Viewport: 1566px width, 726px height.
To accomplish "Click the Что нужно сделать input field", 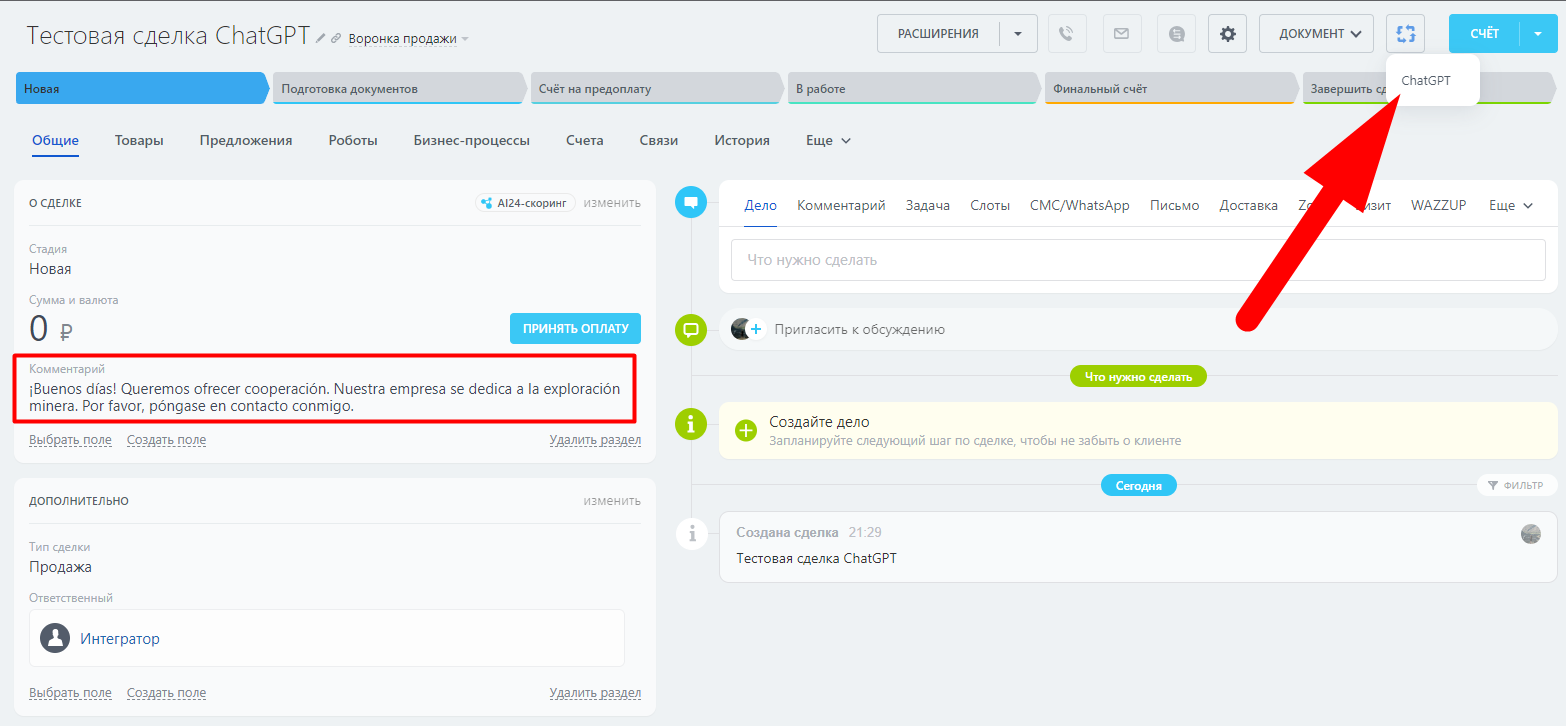I will pyautogui.click(x=1138, y=260).
